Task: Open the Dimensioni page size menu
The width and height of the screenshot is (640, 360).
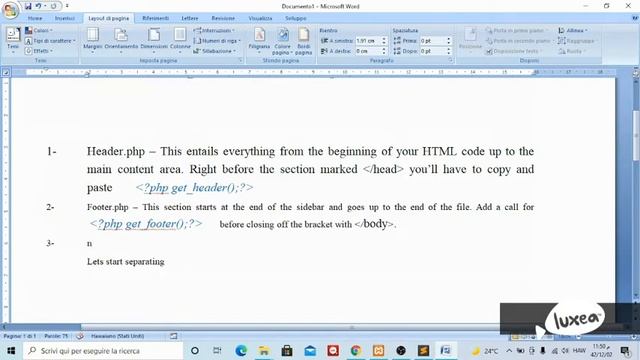Action: [x=154, y=40]
